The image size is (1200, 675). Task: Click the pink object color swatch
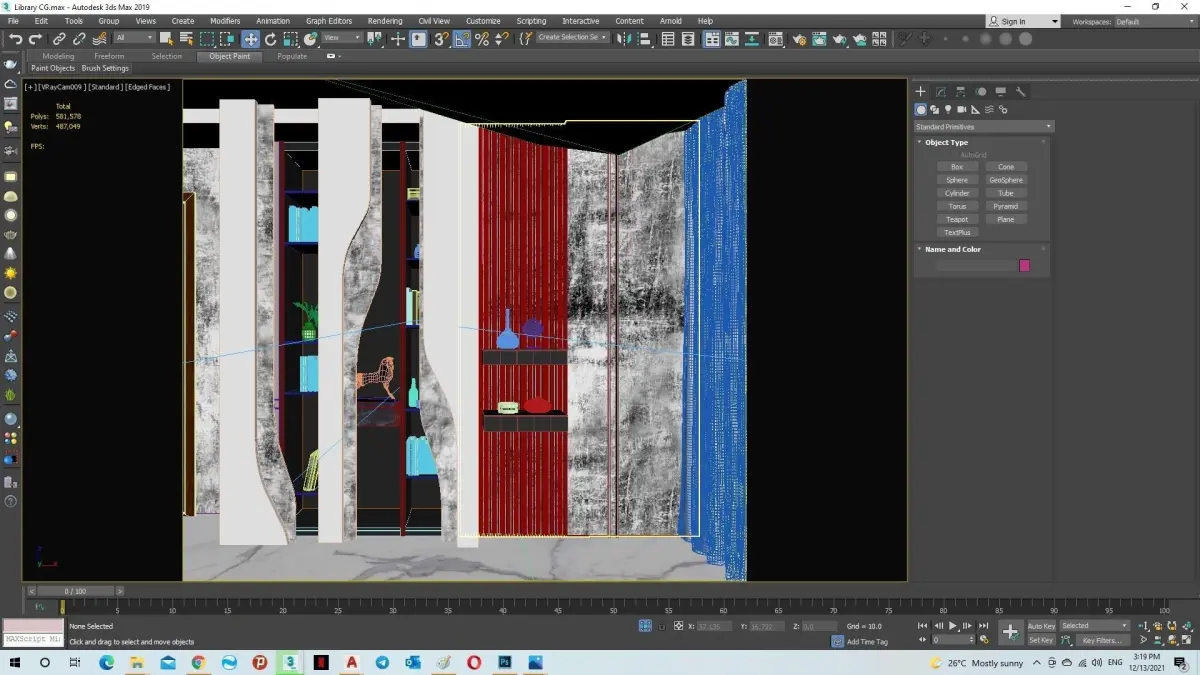tap(1024, 265)
